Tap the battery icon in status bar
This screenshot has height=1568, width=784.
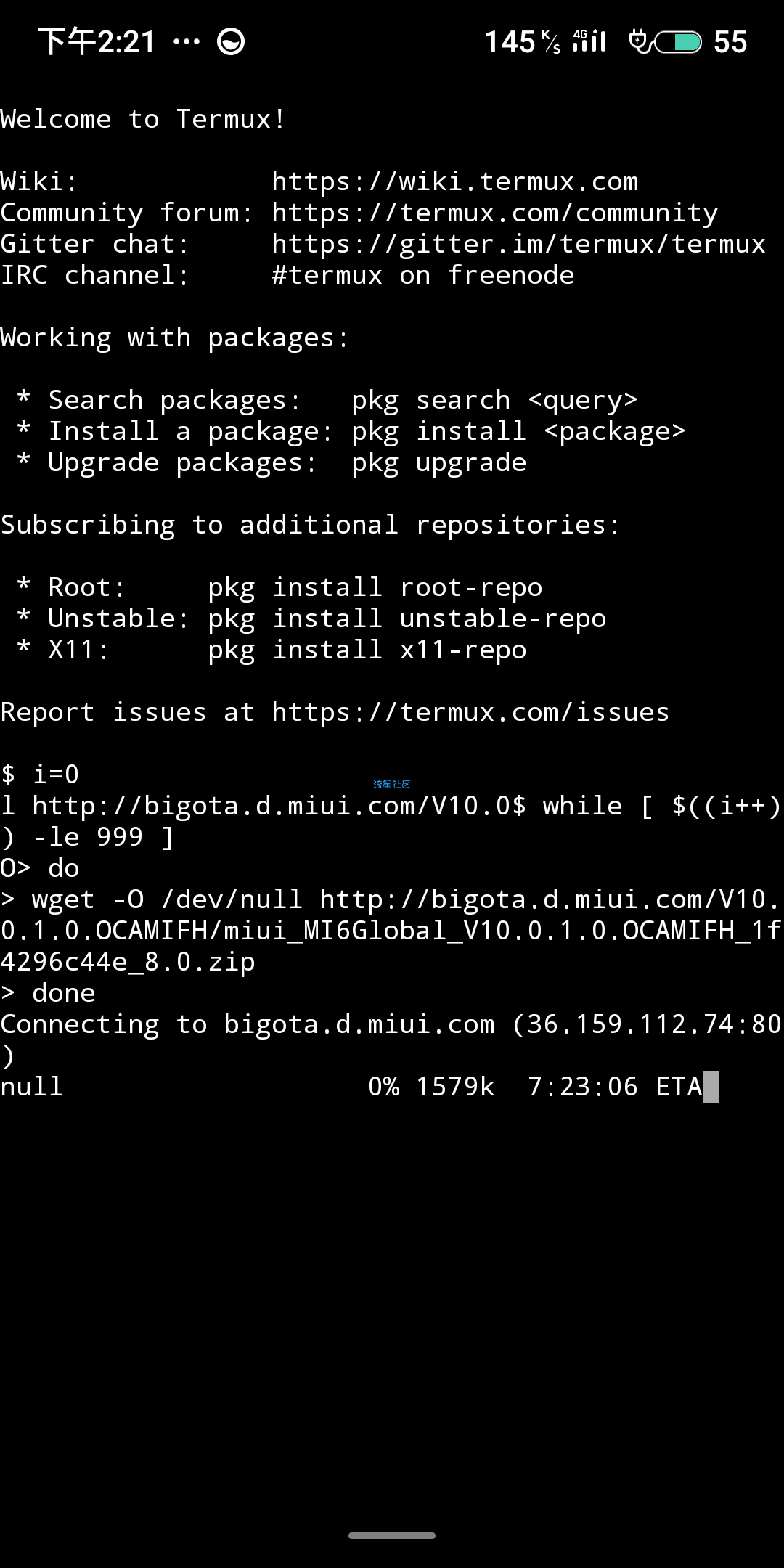(x=678, y=42)
